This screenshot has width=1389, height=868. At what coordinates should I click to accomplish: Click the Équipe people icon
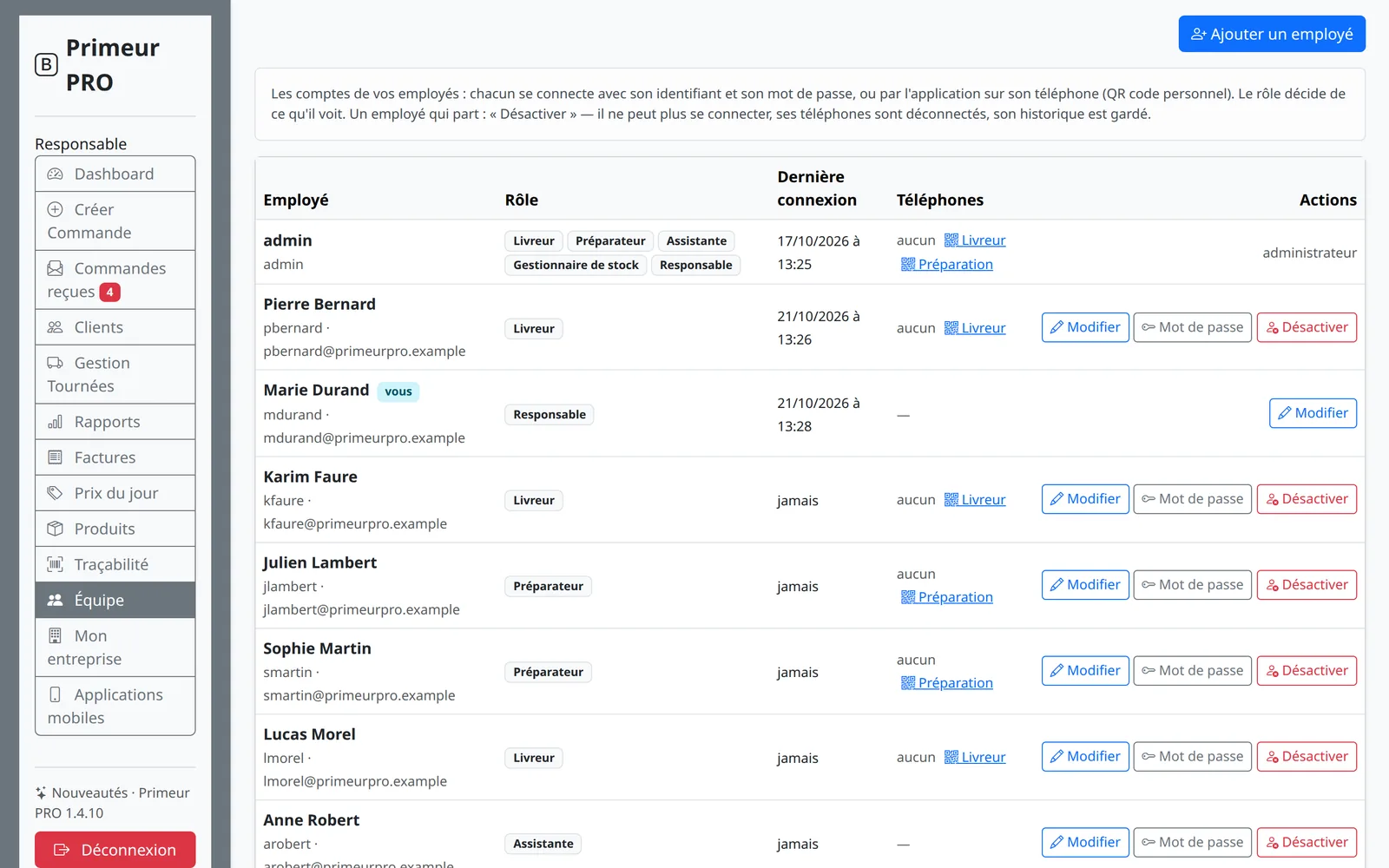pyautogui.click(x=55, y=600)
